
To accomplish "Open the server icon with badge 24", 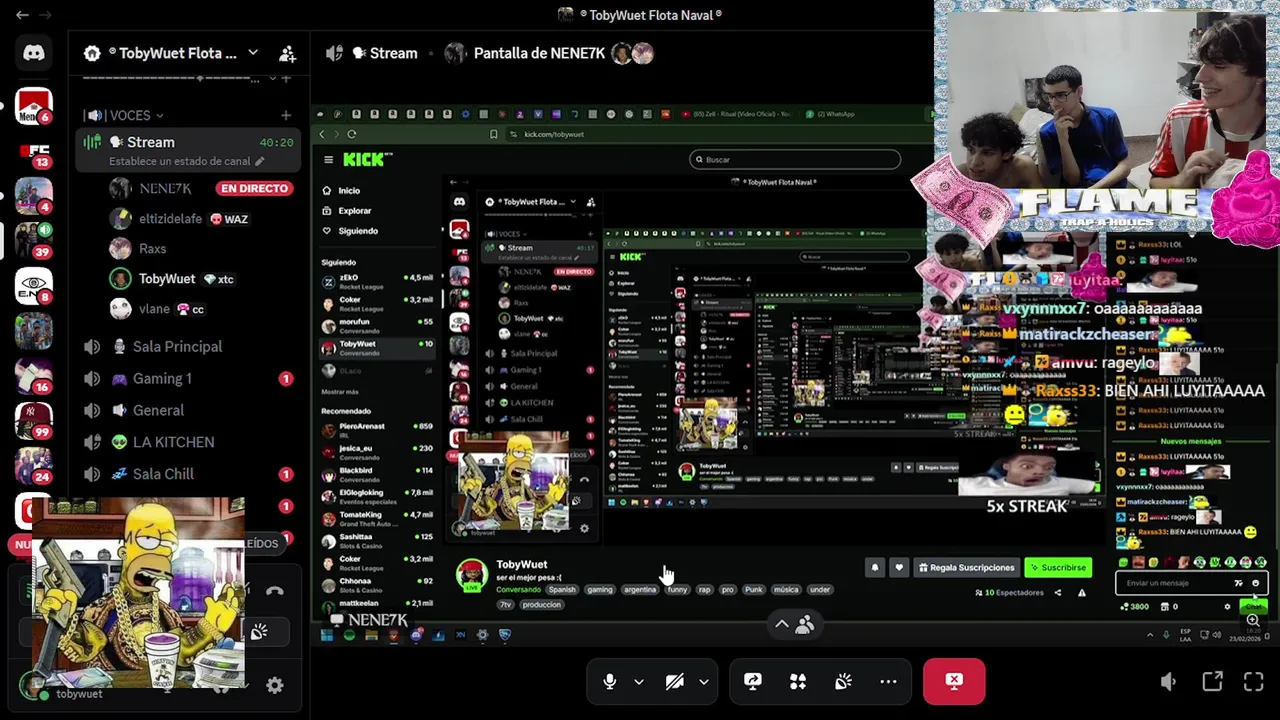I will [34, 465].
